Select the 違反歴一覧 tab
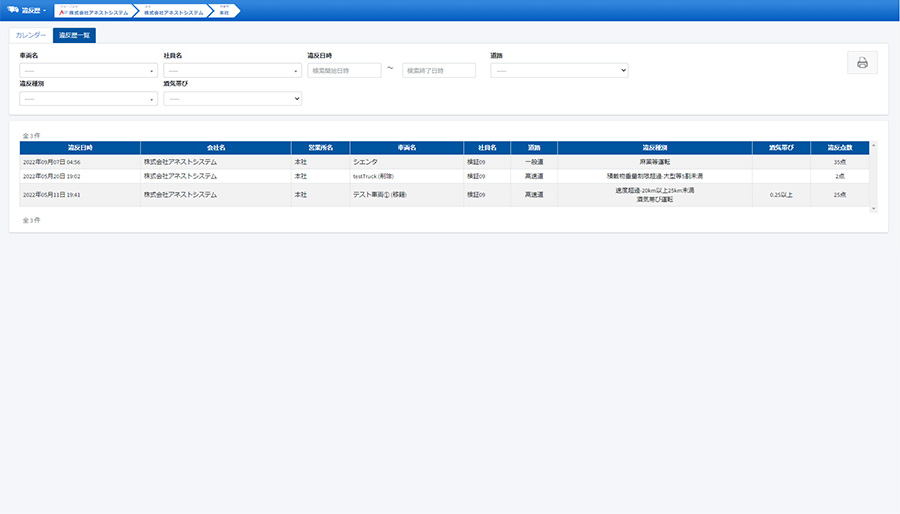 click(x=75, y=35)
